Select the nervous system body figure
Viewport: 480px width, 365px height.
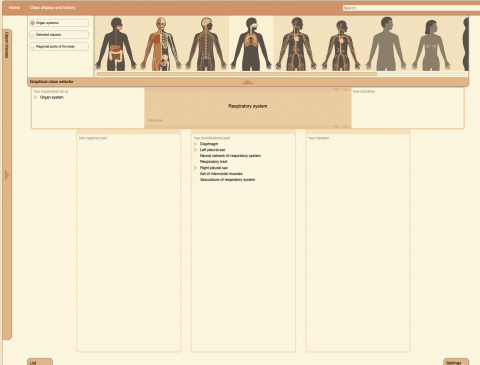tap(206, 44)
